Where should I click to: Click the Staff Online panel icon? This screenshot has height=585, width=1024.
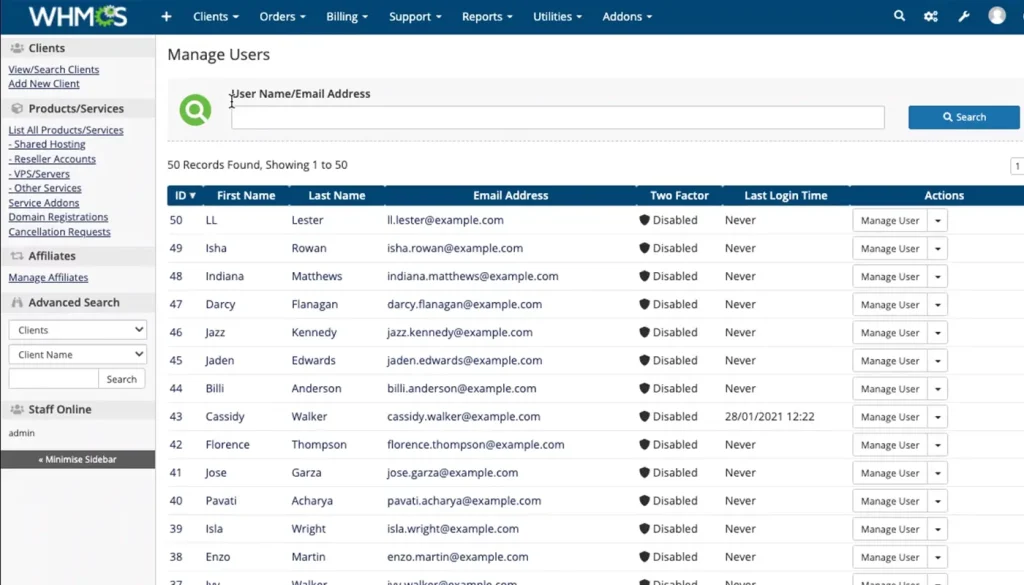tap(17, 409)
